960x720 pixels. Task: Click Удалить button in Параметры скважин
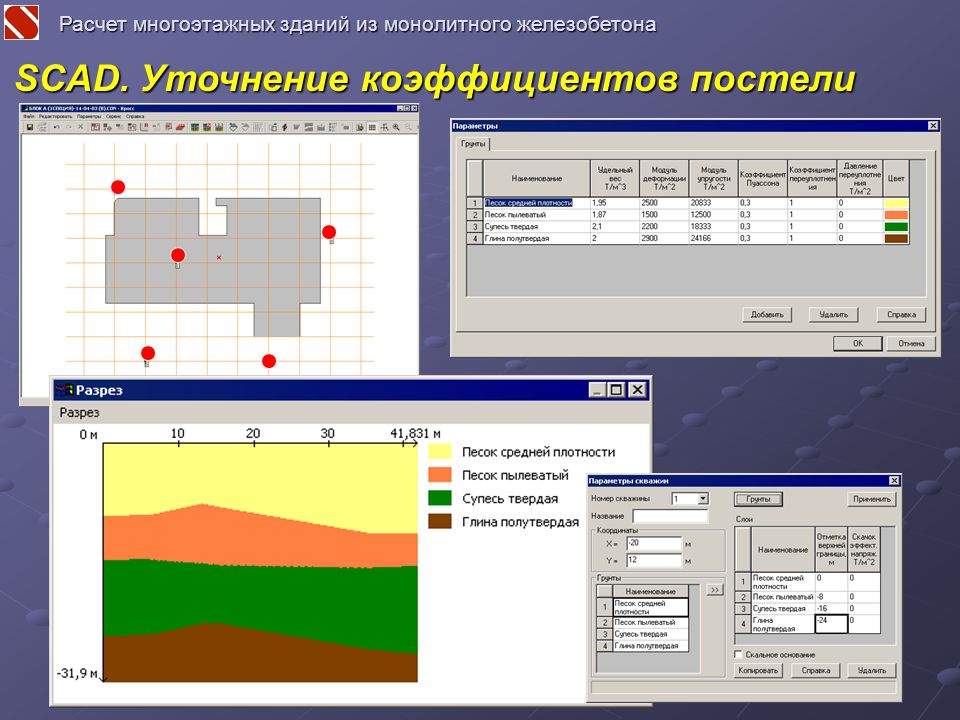point(872,670)
